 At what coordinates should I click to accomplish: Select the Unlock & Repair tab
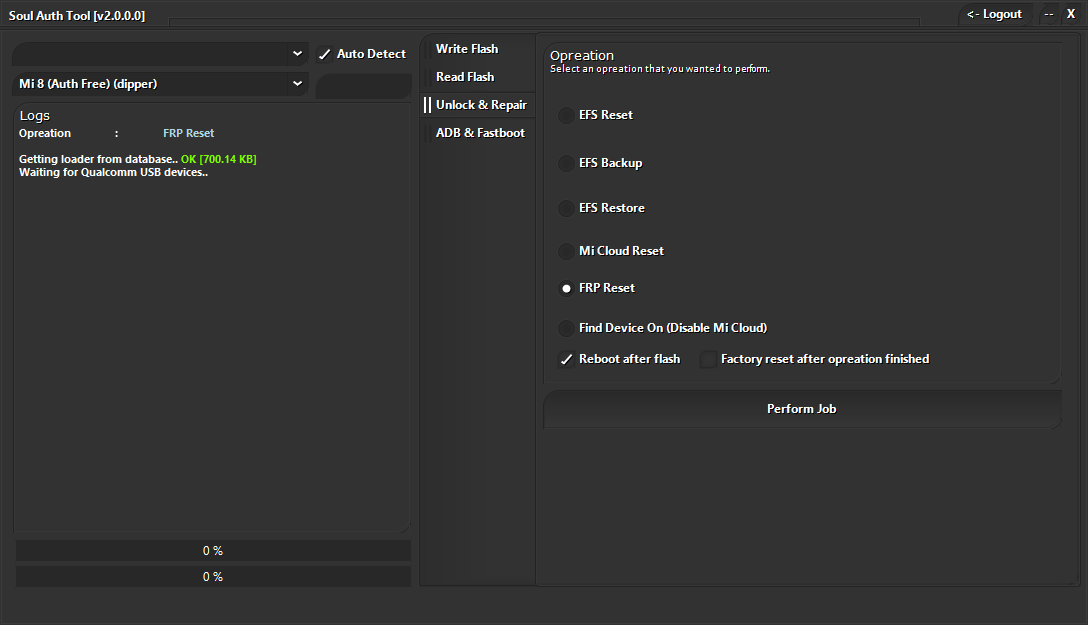[x=481, y=104]
